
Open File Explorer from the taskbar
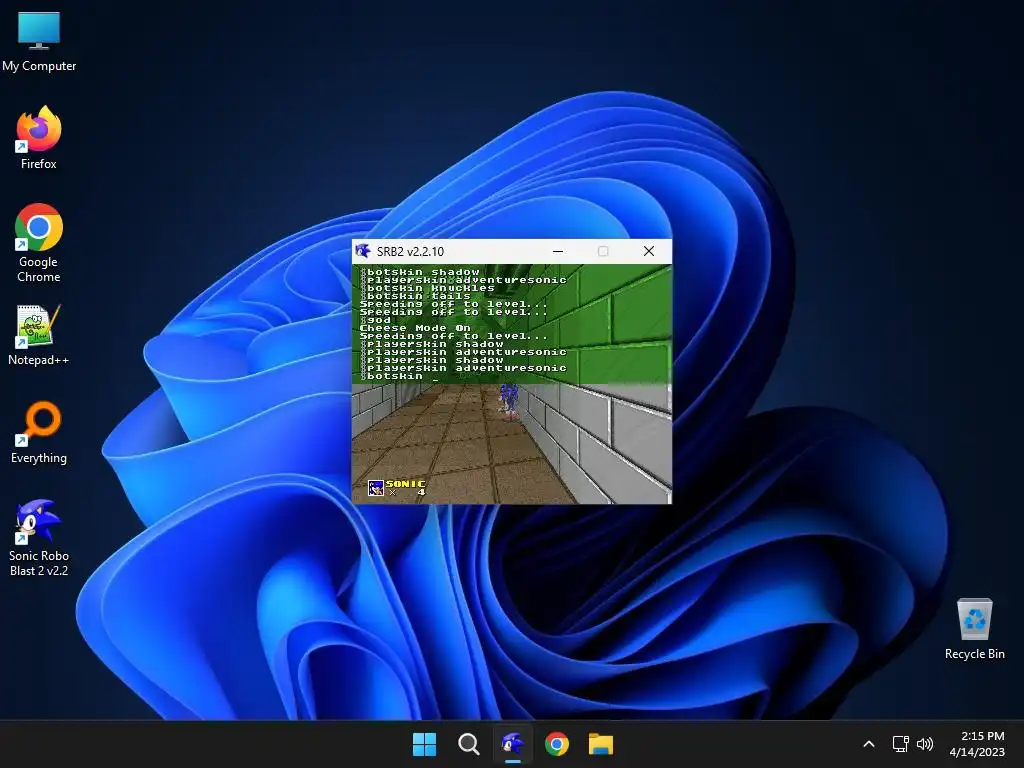[x=601, y=744]
